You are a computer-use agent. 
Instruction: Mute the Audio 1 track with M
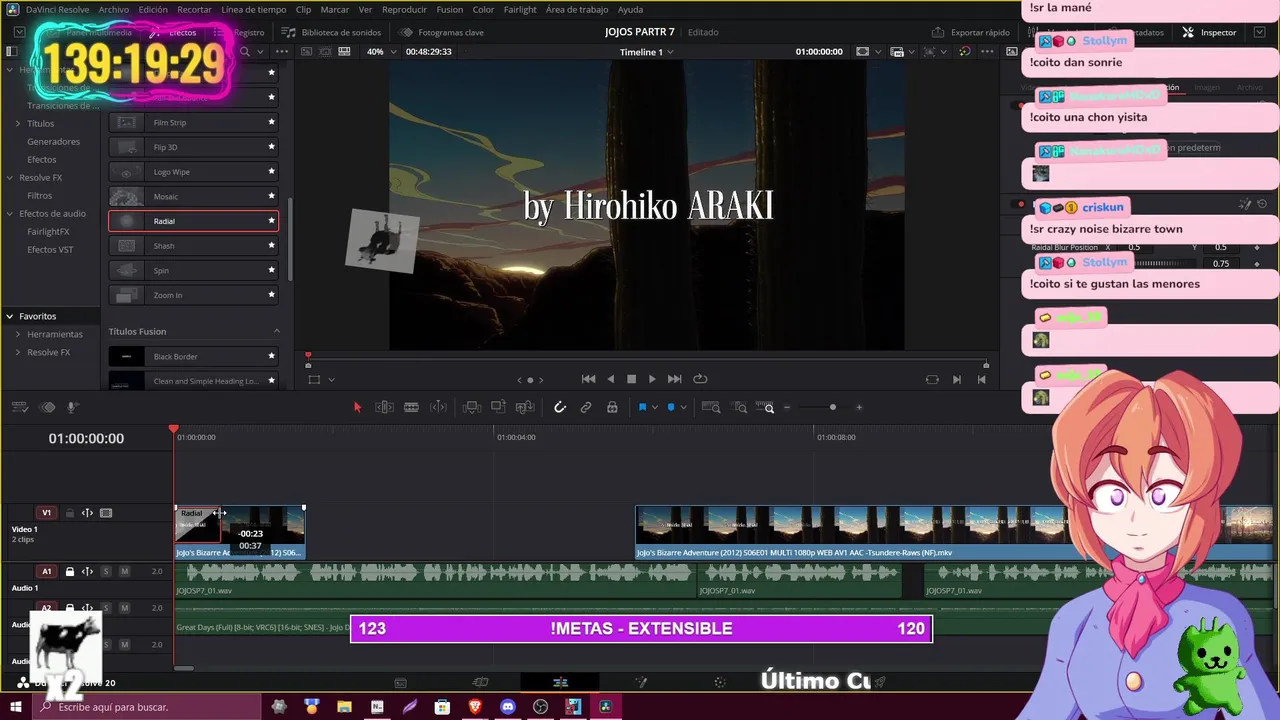(x=124, y=572)
